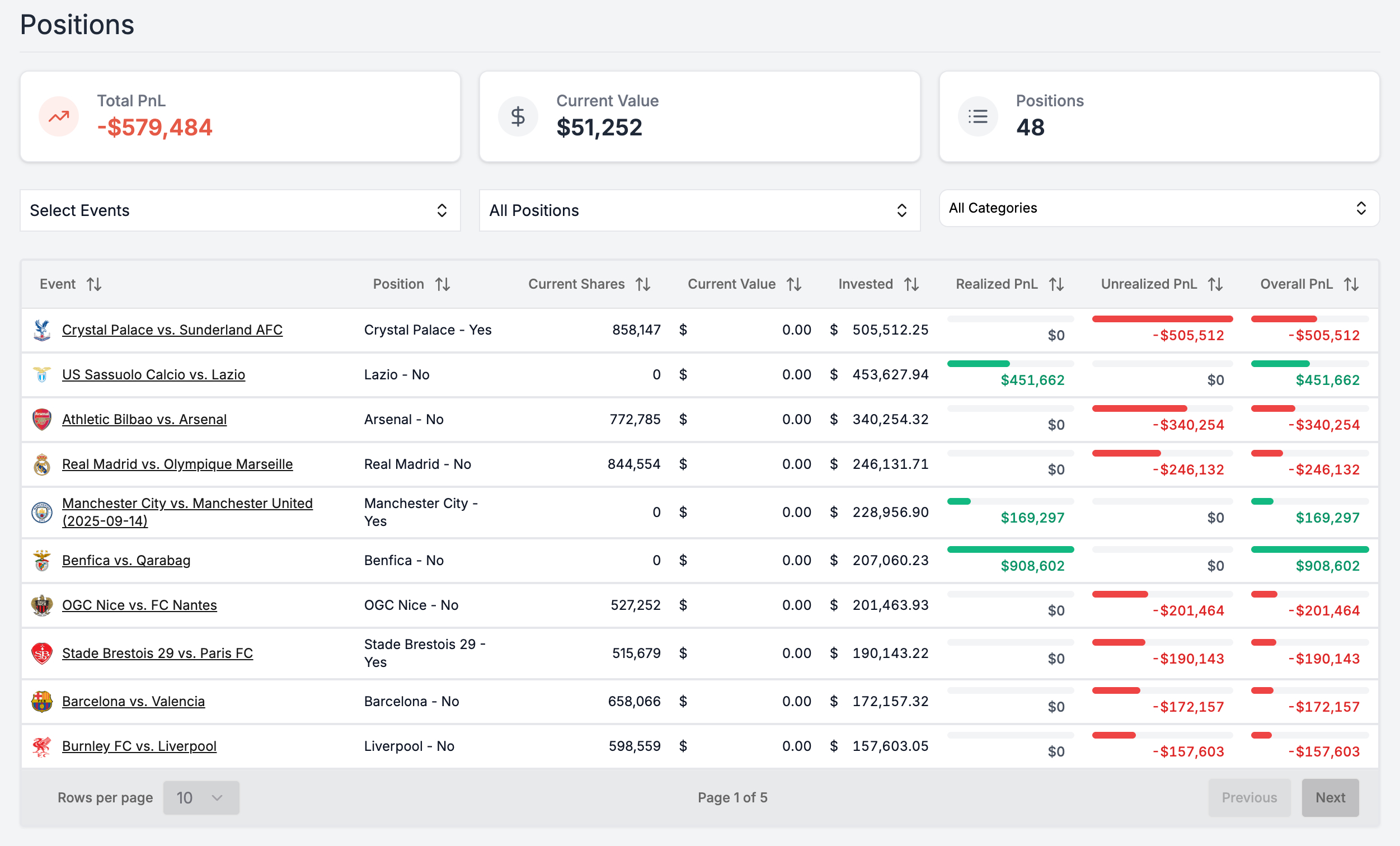Image resolution: width=1400 pixels, height=846 pixels.
Task: Change the rows per page selector
Action: click(x=201, y=797)
